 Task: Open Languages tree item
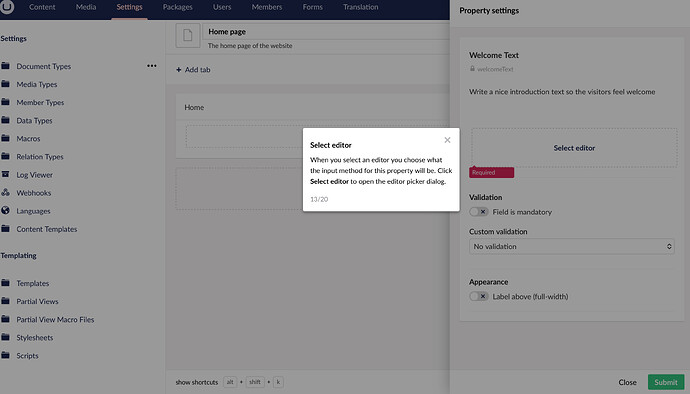[x=33, y=211]
